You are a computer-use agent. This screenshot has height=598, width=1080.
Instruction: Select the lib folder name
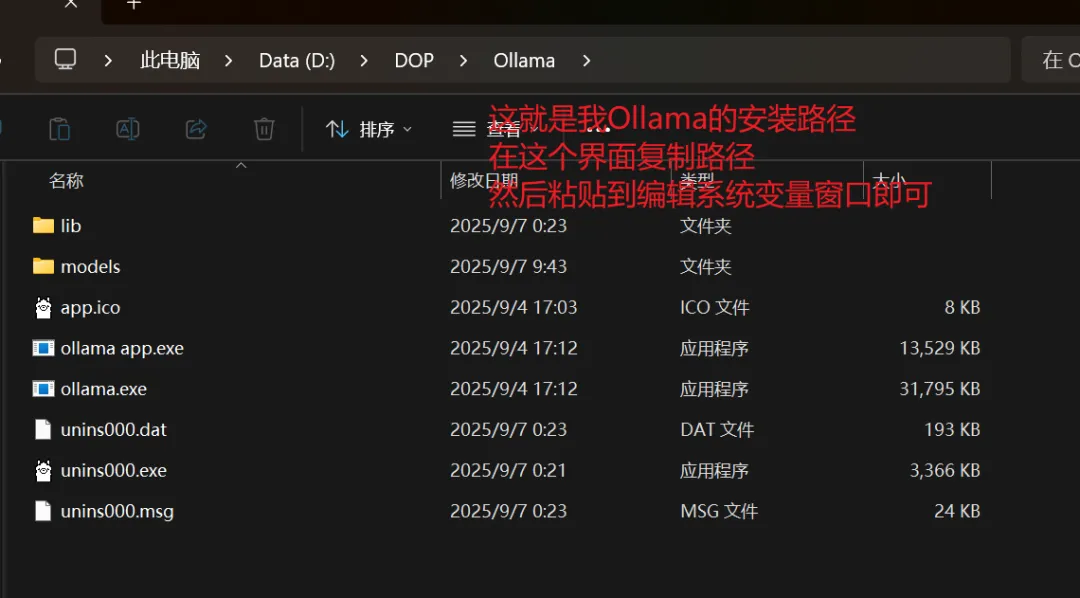click(71, 225)
